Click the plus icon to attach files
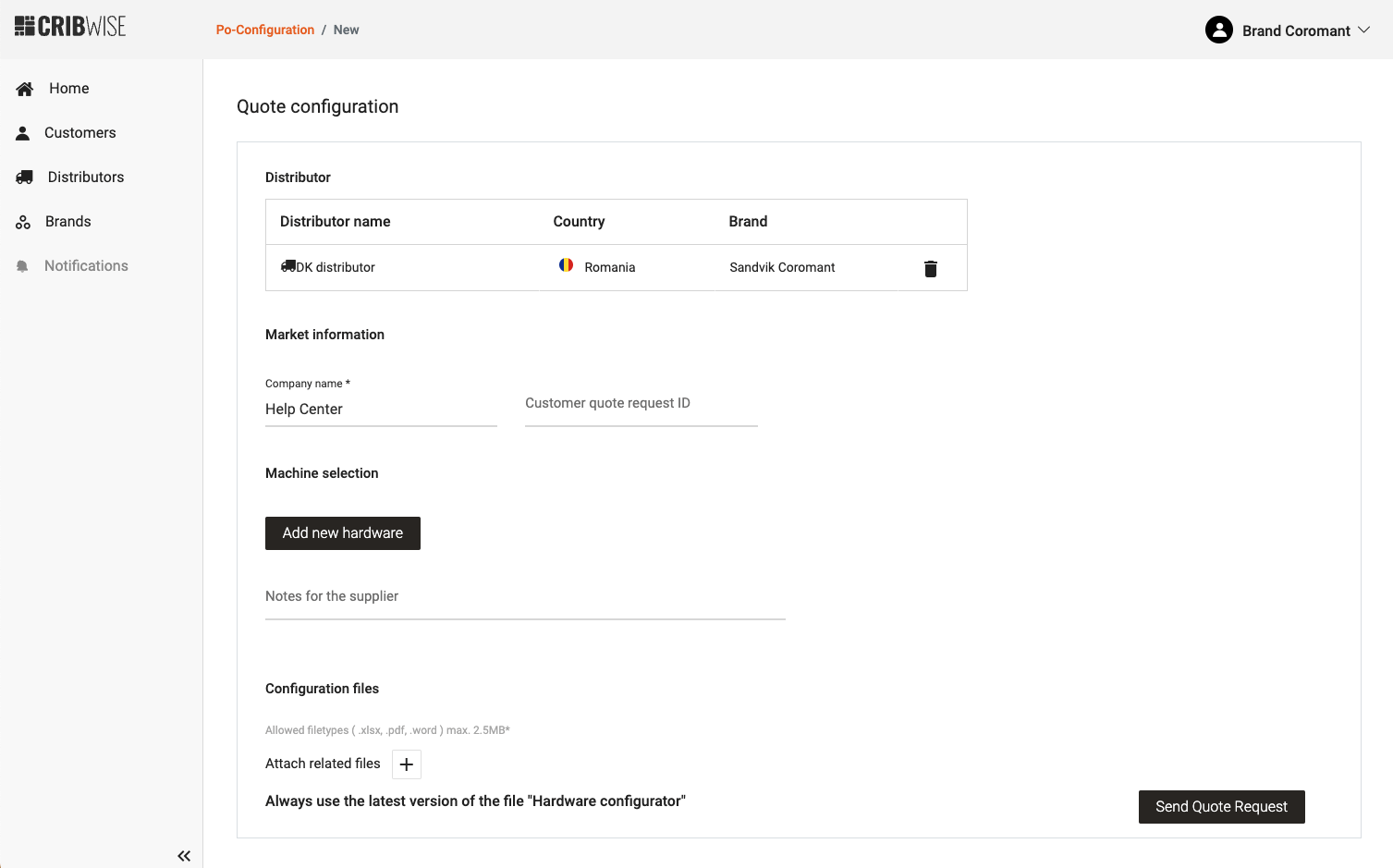The image size is (1393, 868). [407, 764]
